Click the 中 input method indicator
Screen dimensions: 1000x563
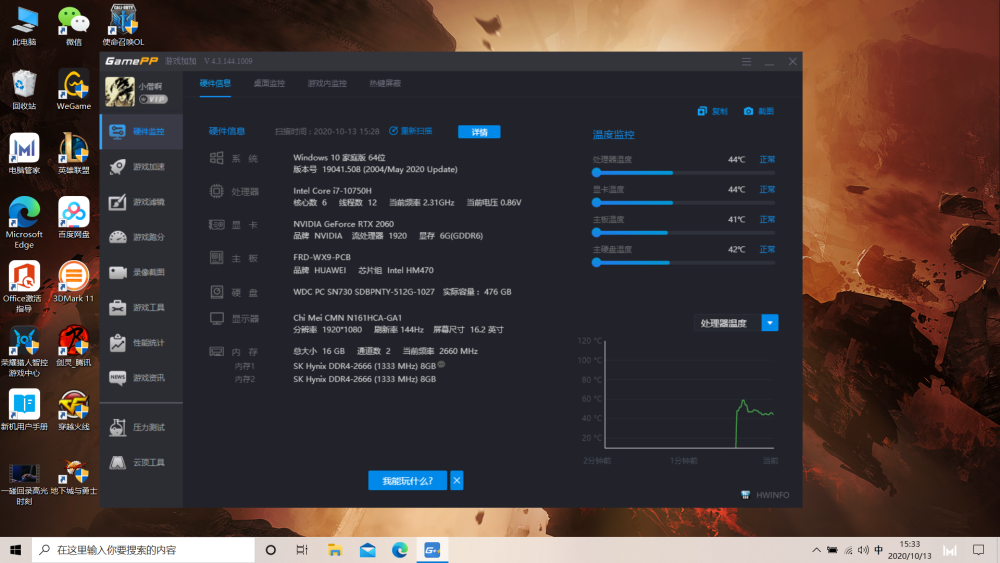pos(879,550)
